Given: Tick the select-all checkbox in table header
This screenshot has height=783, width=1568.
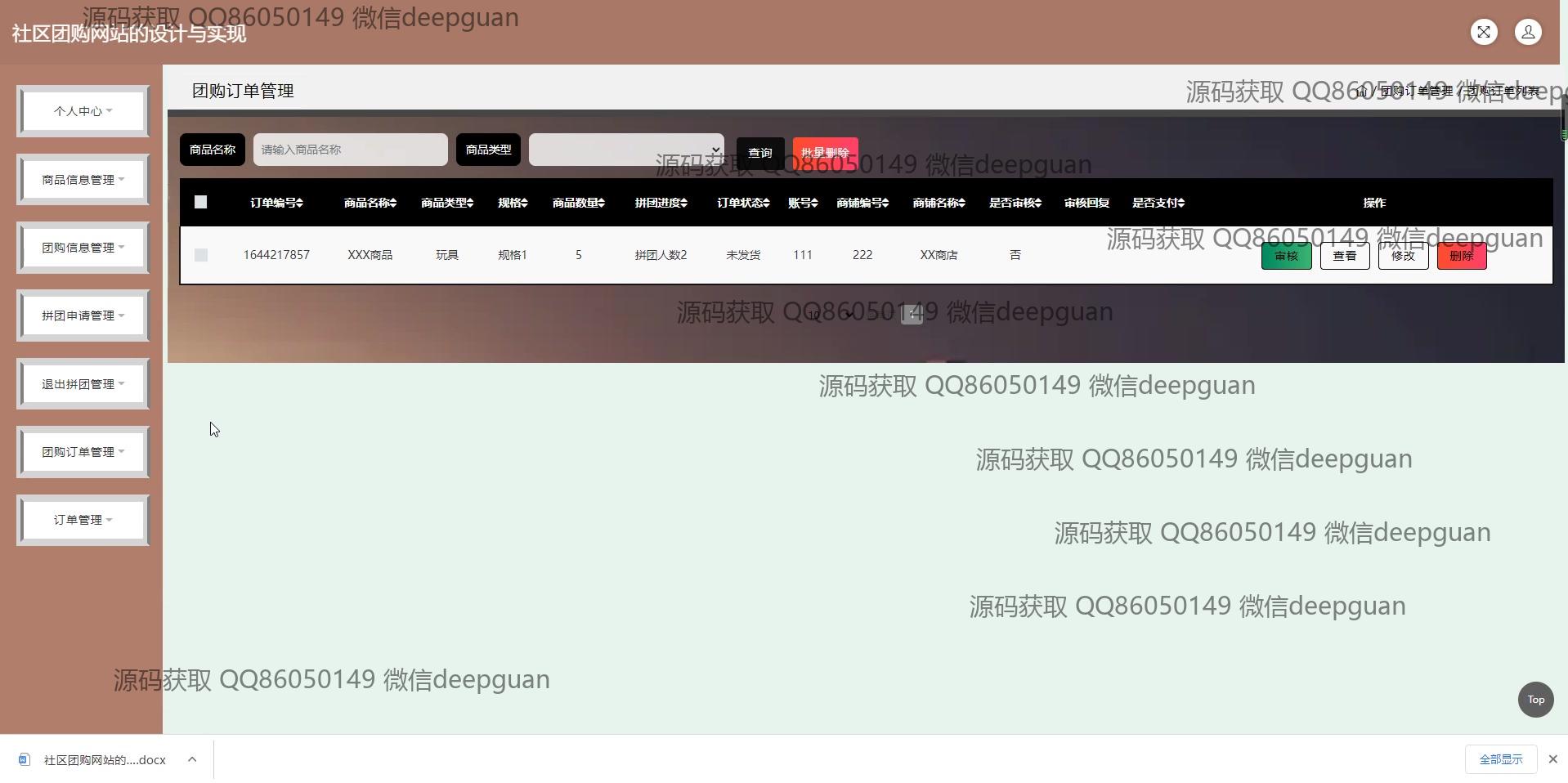Looking at the screenshot, I should tap(201, 202).
